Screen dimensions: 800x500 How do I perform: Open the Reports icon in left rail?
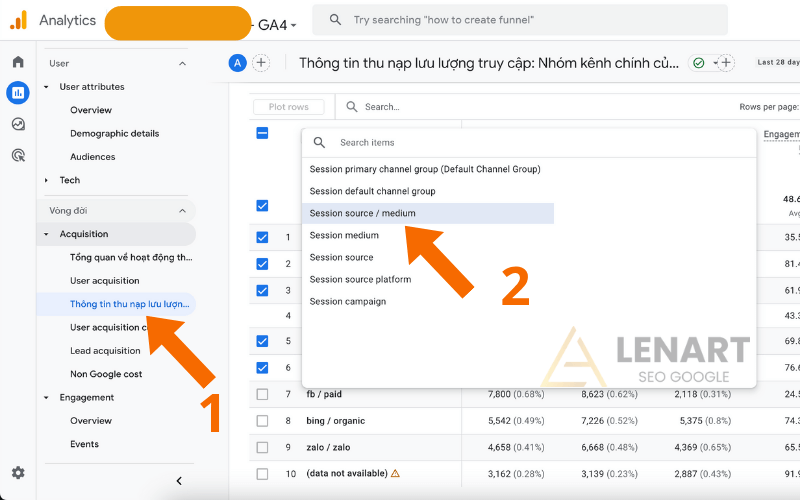click(x=18, y=93)
